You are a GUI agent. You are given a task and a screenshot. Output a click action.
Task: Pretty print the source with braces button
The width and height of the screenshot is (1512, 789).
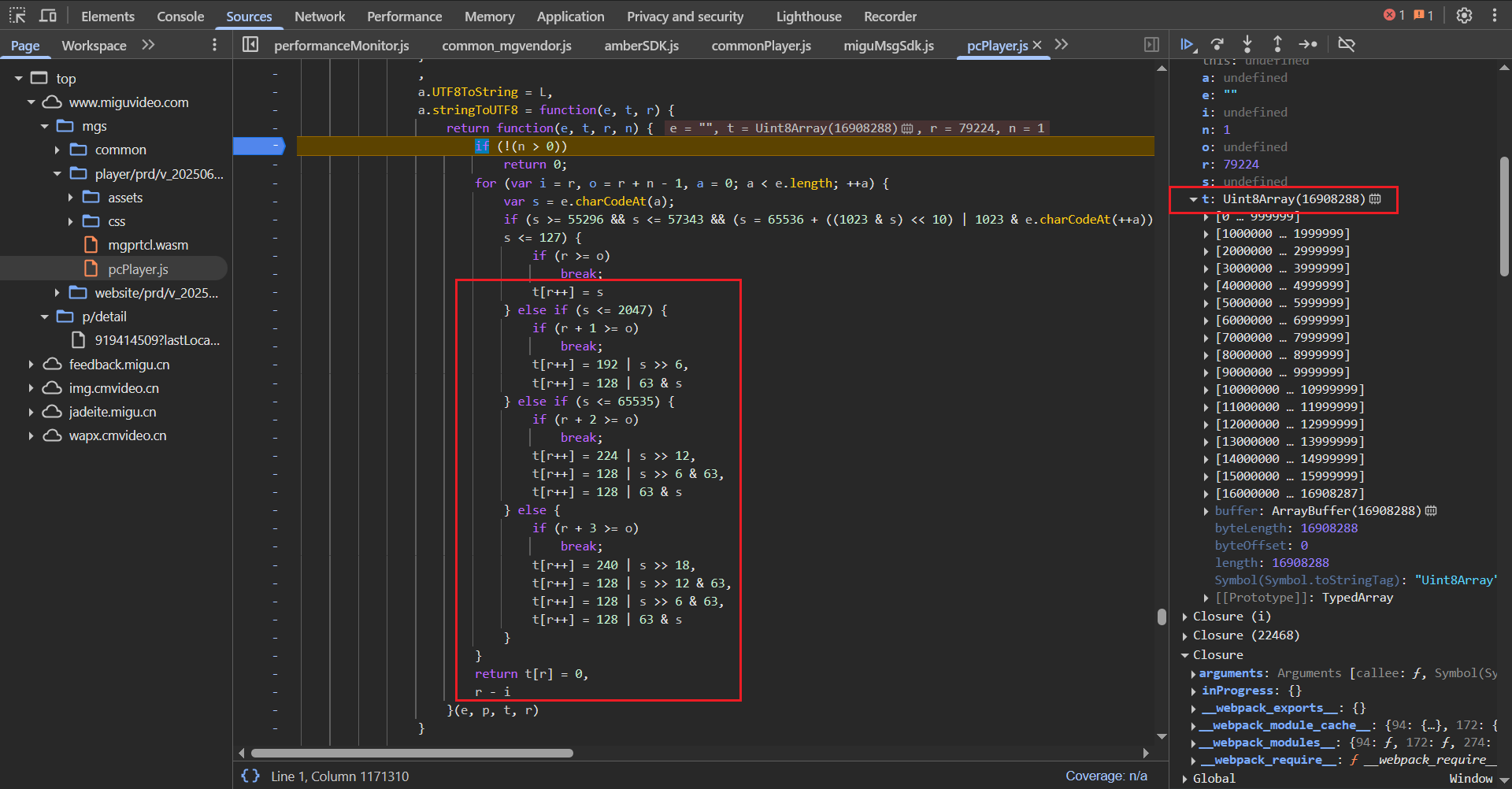pos(250,776)
